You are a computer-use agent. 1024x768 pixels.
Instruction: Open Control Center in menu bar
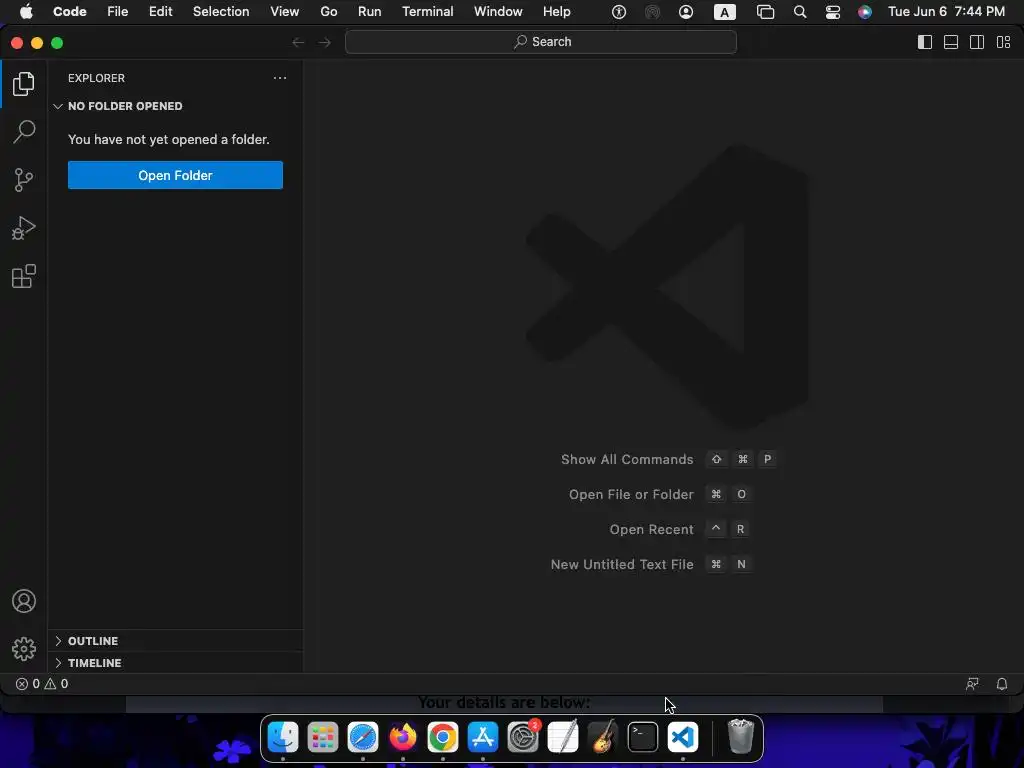point(833,12)
